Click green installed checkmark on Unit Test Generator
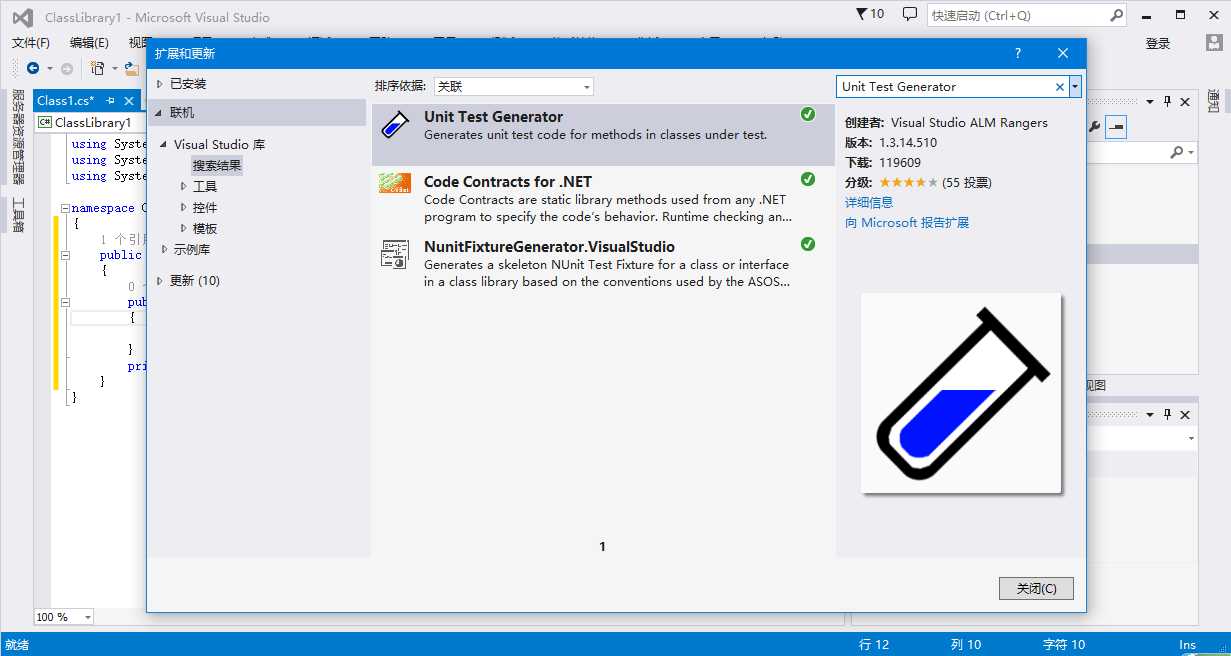The height and width of the screenshot is (656, 1231). 808,115
